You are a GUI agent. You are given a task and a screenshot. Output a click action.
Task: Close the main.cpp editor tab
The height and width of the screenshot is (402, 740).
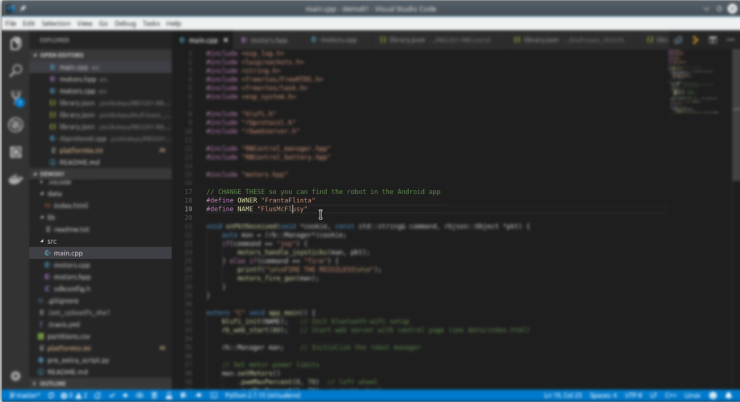coord(227,40)
